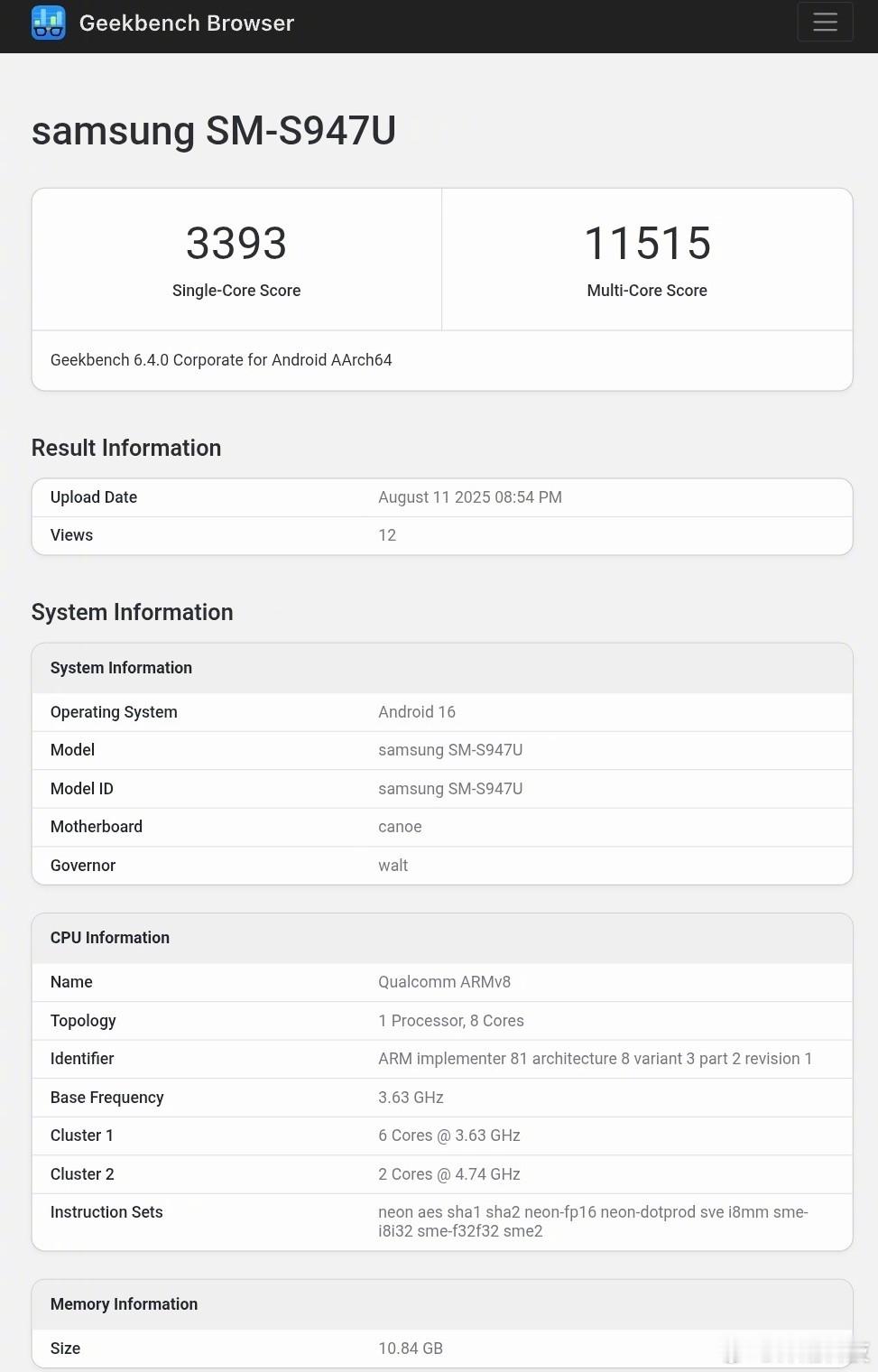
Task: Select the motherboard value canoe
Action: coord(400,827)
